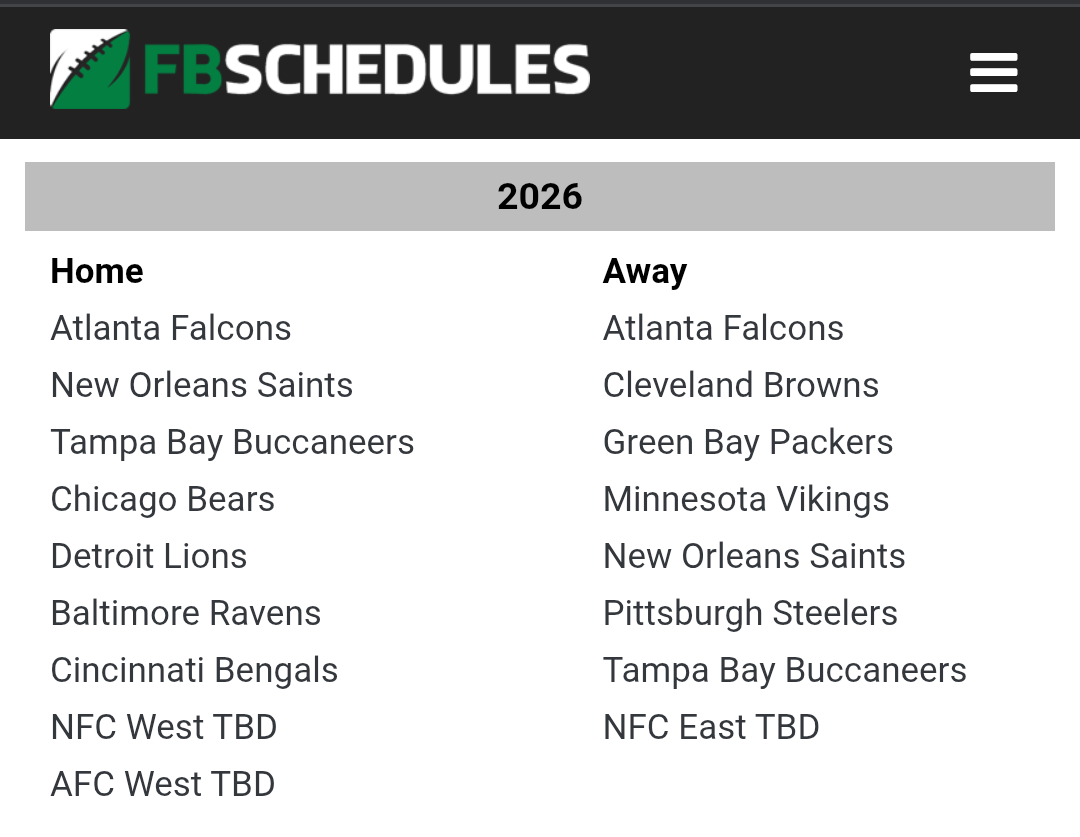Screen dimensions: 1080x837
Task: Go to Detroit Lions schedule
Action: coord(149,556)
